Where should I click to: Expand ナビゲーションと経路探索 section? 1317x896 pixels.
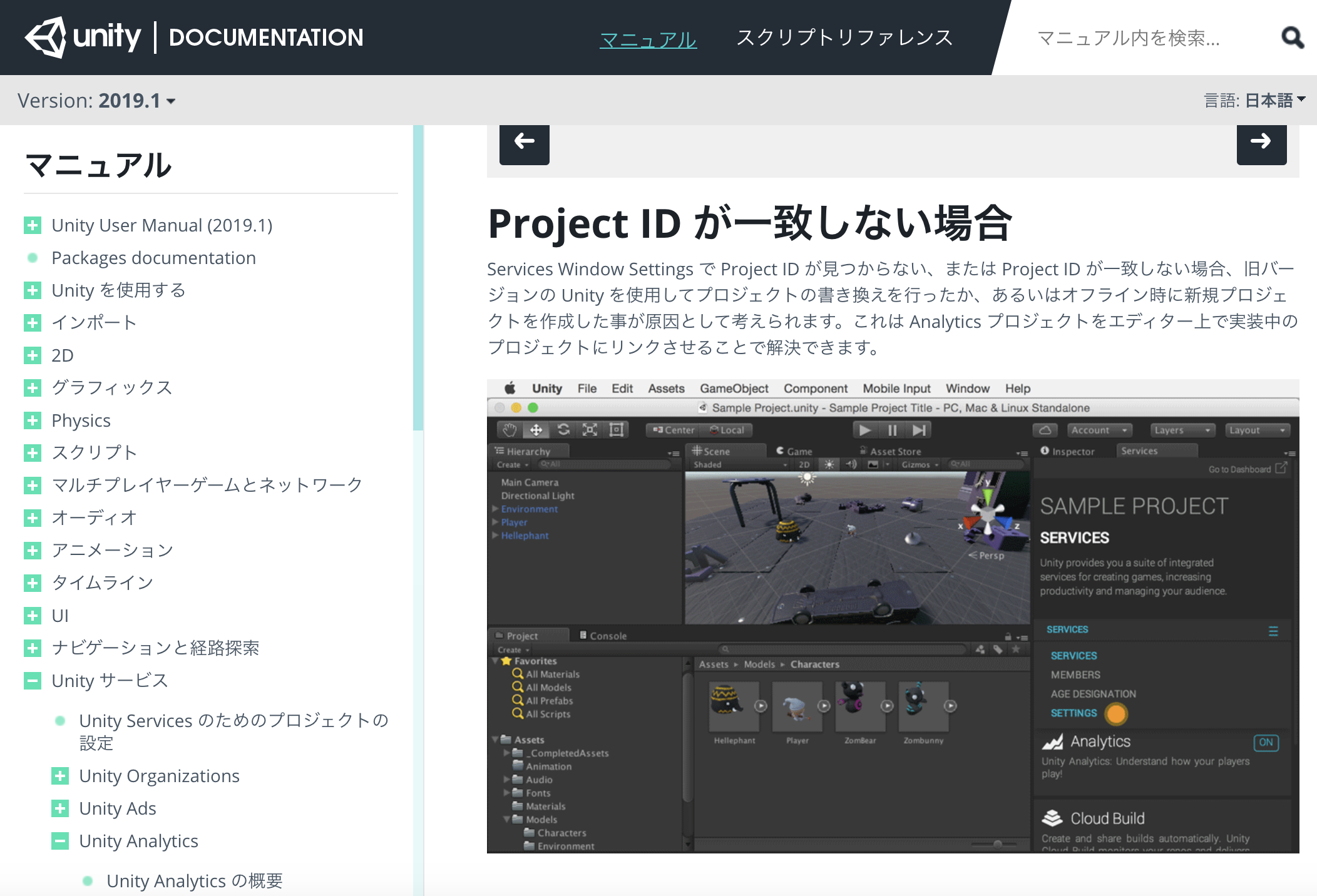(x=33, y=648)
